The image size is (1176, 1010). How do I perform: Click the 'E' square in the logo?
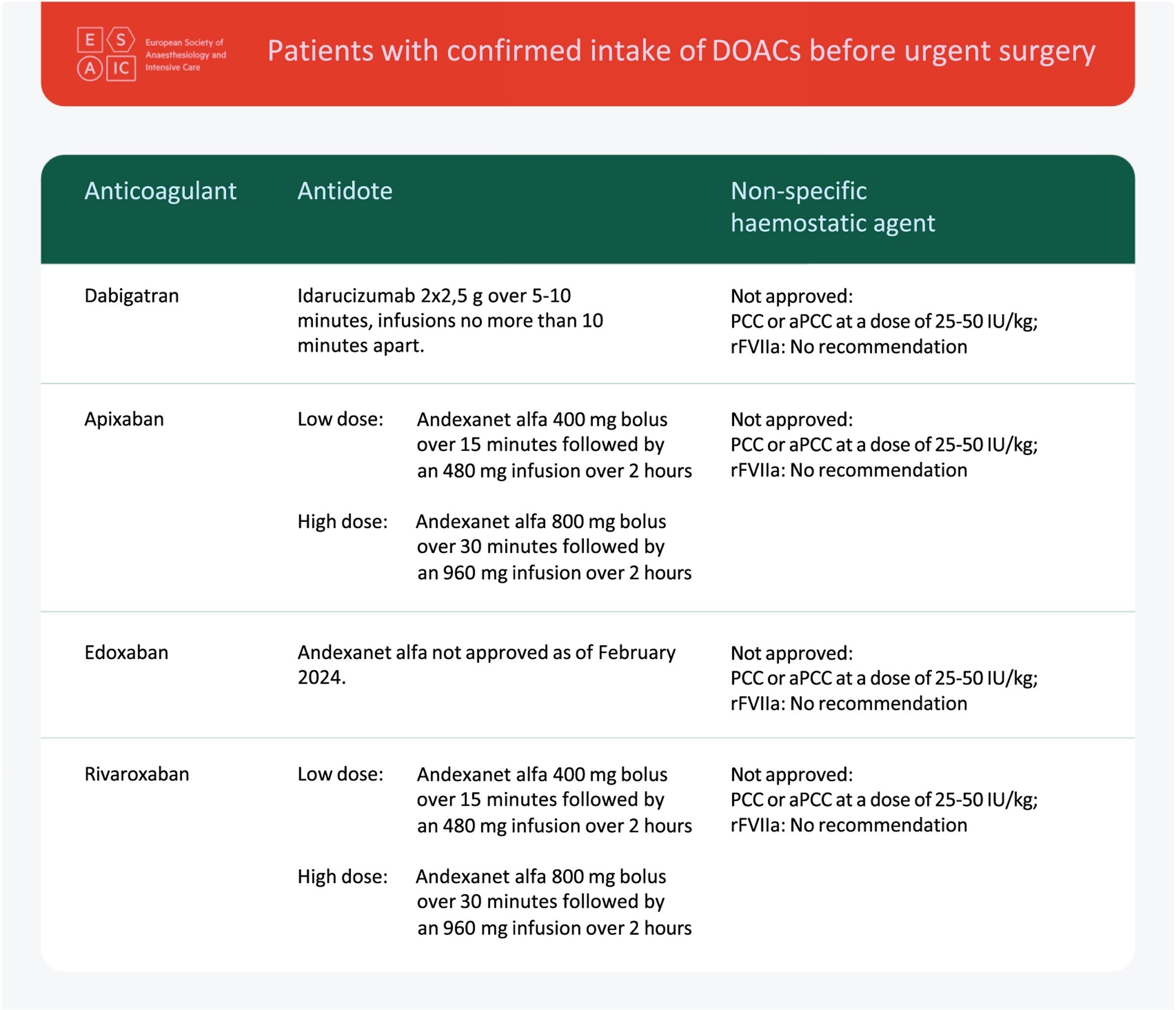pos(90,40)
